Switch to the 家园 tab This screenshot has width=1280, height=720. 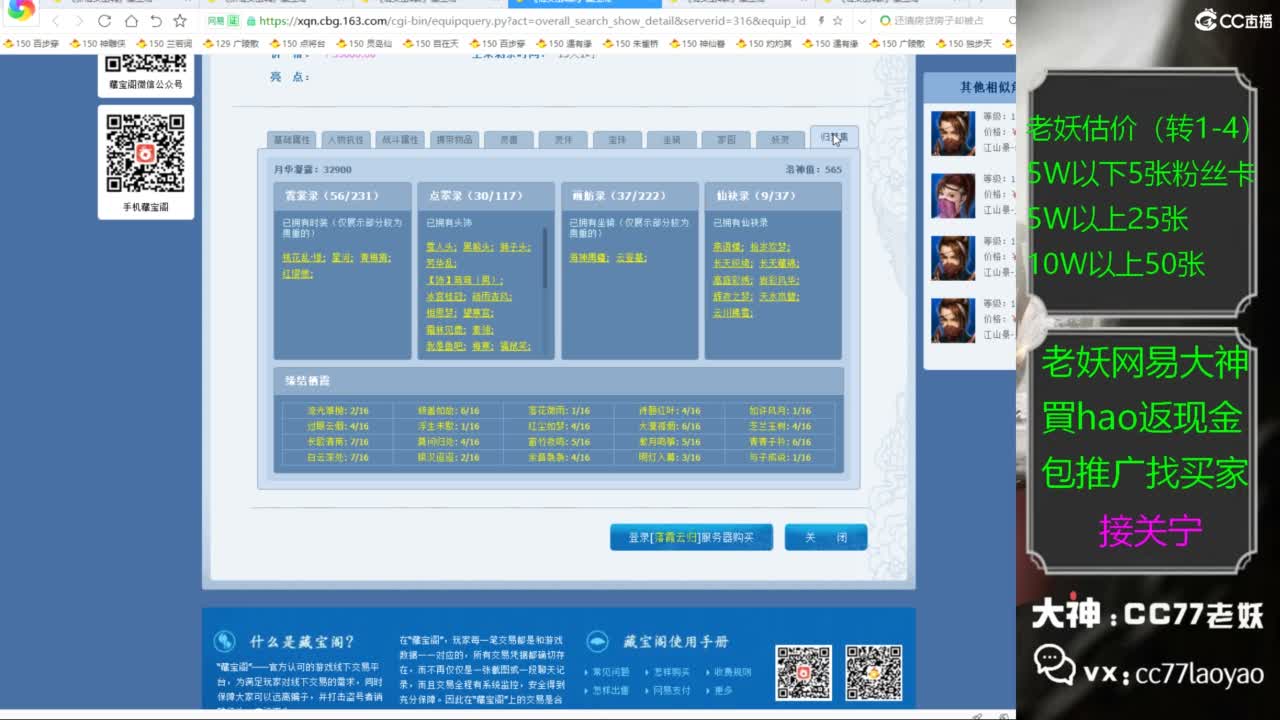[x=726, y=140]
